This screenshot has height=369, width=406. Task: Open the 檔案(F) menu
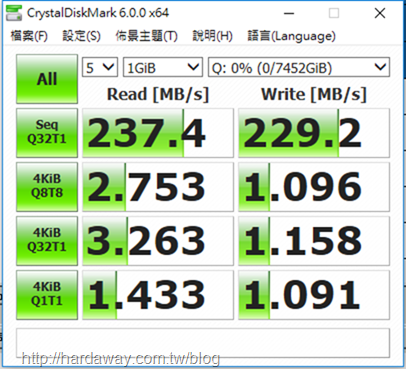[29, 36]
